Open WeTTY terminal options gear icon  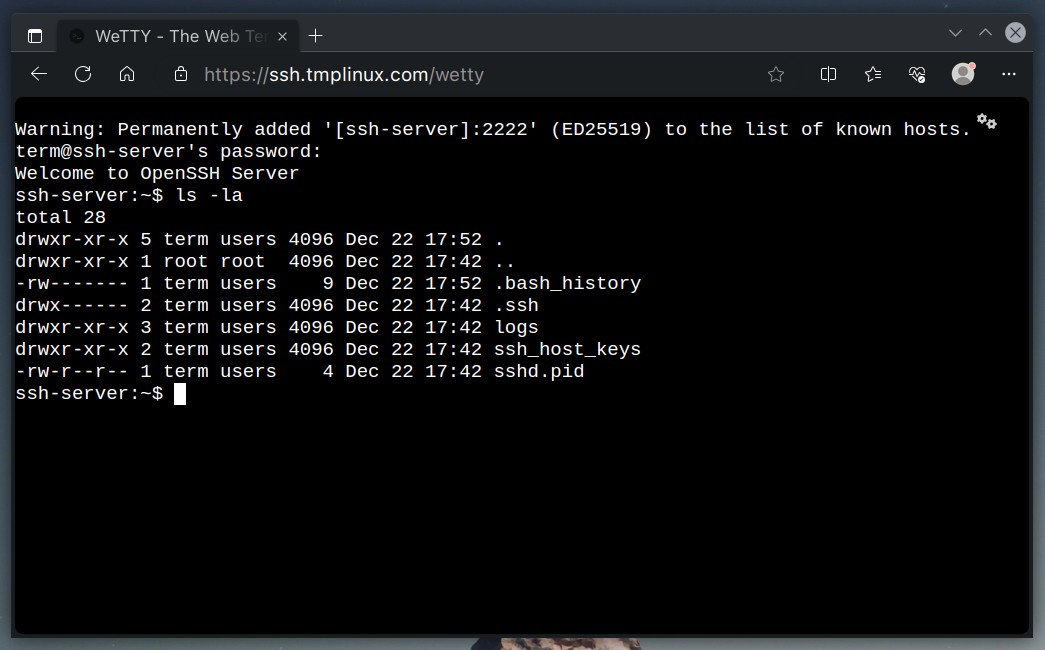(x=986, y=121)
